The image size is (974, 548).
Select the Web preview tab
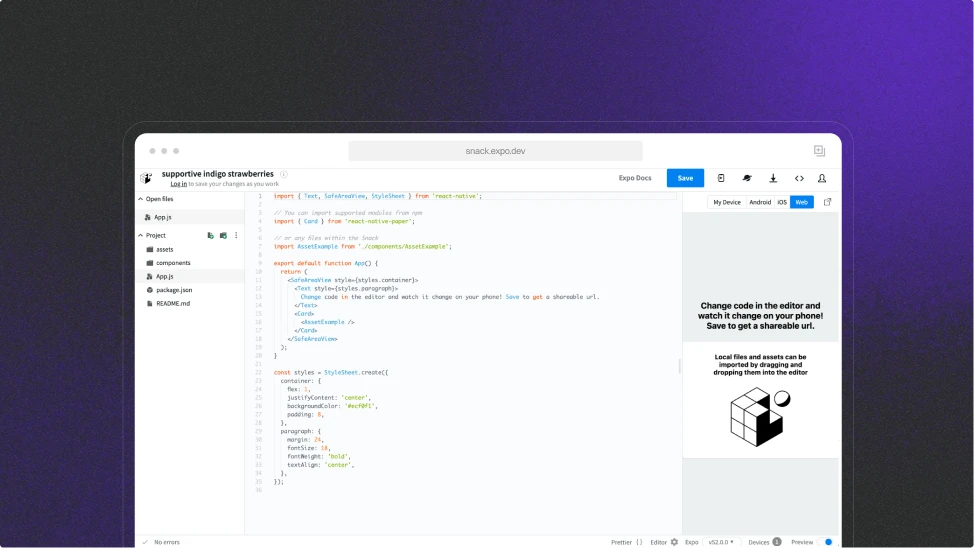(x=802, y=202)
